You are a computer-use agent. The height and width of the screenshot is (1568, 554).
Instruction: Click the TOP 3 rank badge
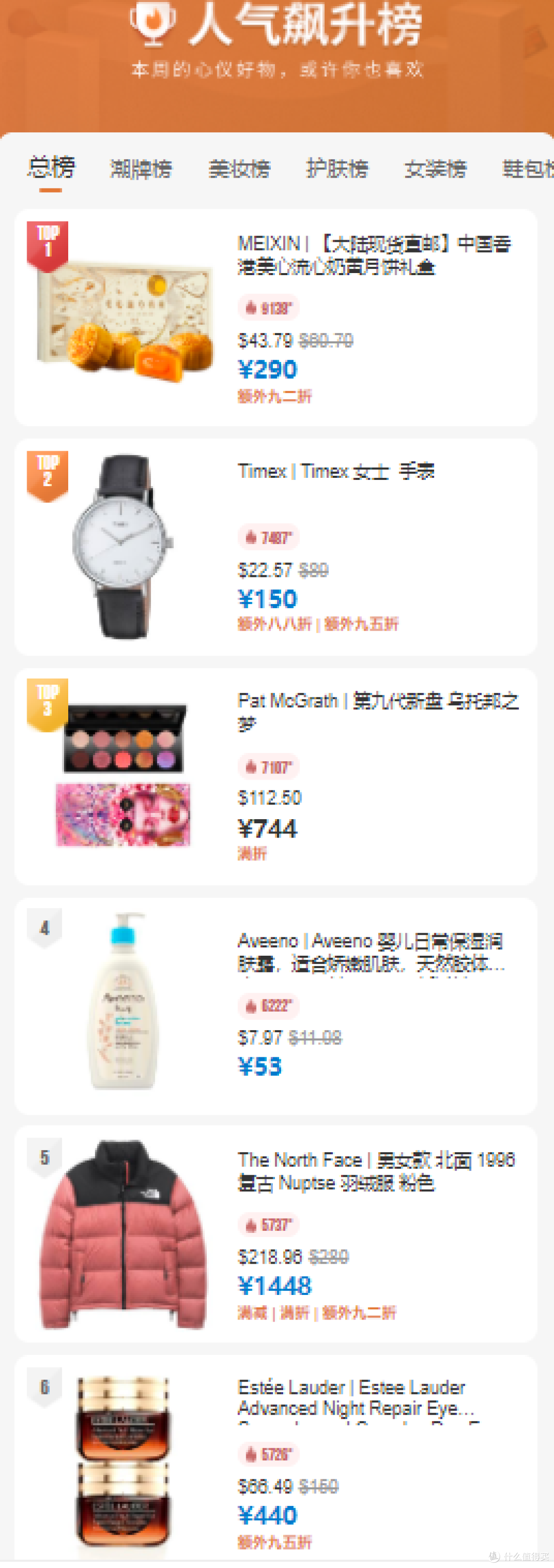pos(47,705)
